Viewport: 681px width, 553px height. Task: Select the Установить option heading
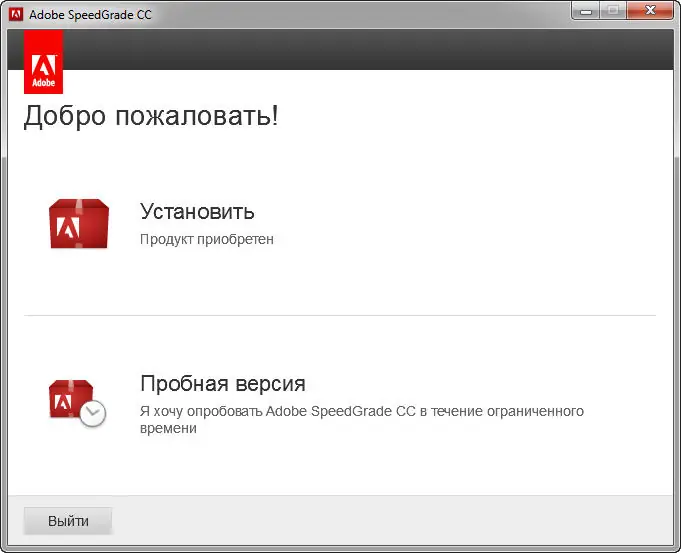tap(197, 212)
